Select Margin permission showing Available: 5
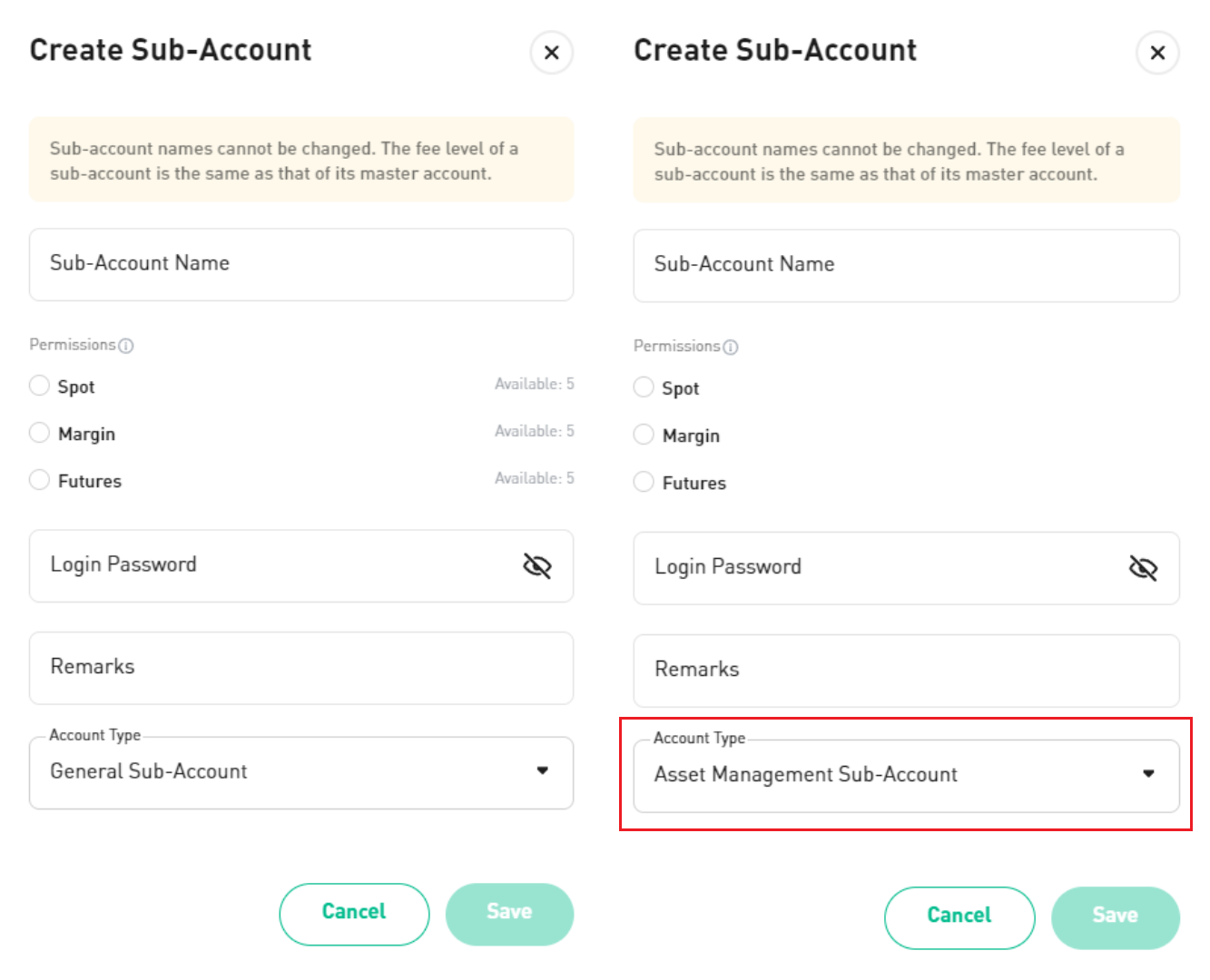This screenshot has height=980, width=1210. coord(40,433)
